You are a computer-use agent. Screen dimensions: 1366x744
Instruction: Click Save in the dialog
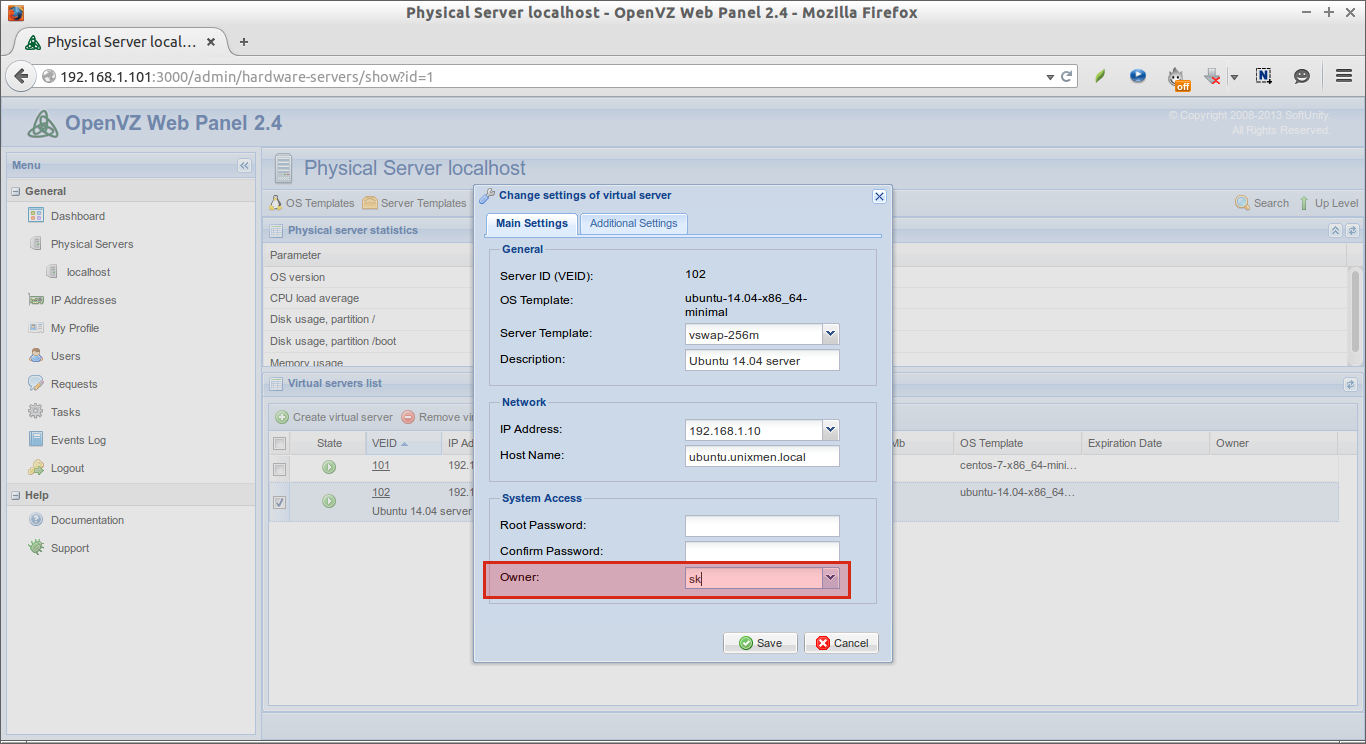pyautogui.click(x=760, y=643)
